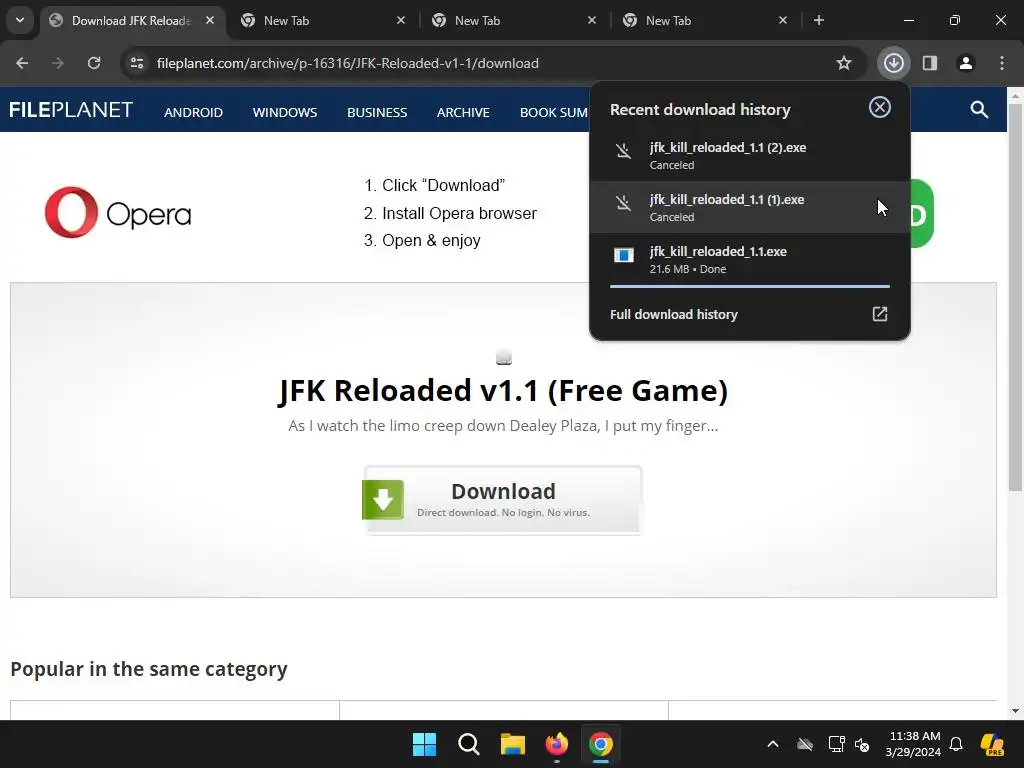Click the scrollbar down arrow
This screenshot has width=1024, height=768.
point(1015,711)
